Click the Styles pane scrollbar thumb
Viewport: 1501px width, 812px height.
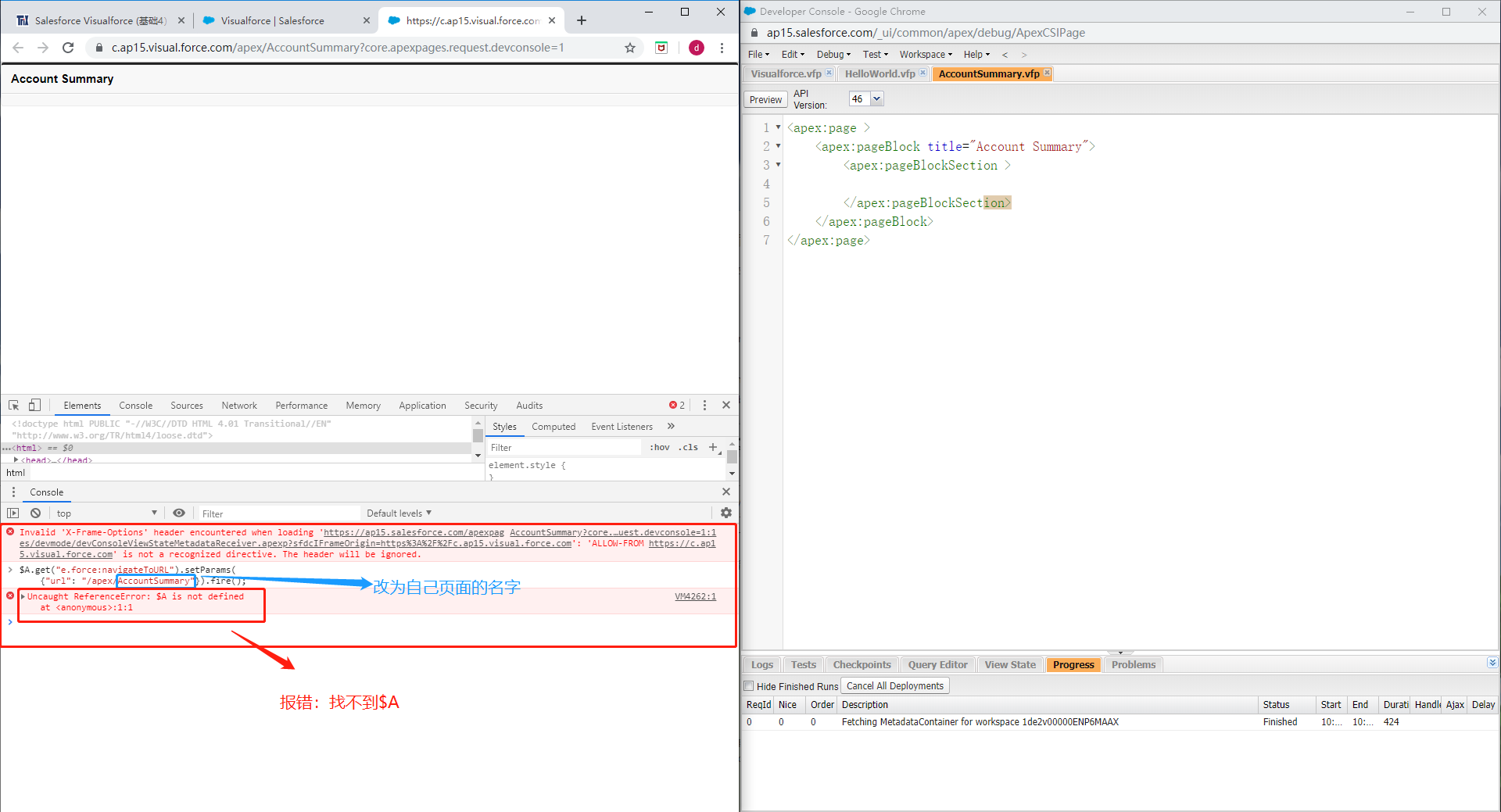click(x=732, y=457)
